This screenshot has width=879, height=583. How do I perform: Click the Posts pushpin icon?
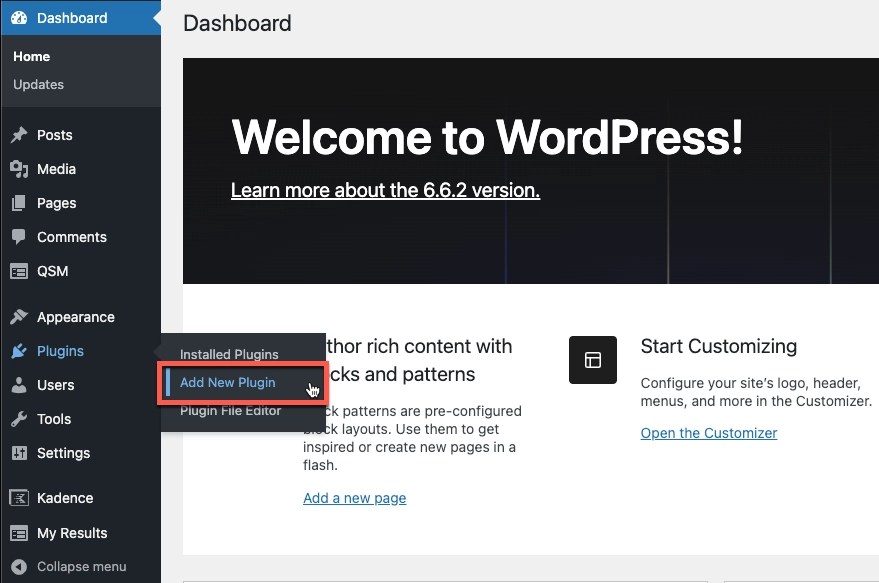click(19, 135)
